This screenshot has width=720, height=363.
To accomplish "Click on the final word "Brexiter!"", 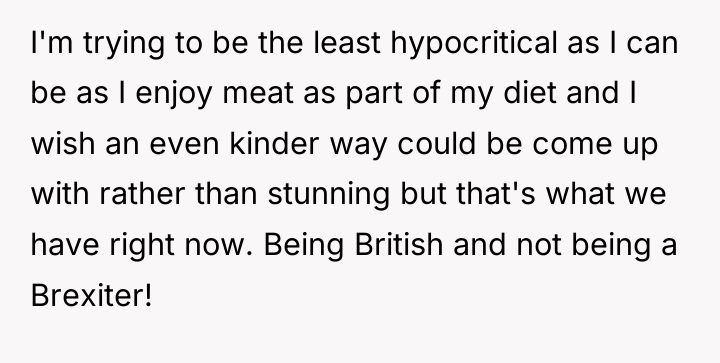I will [91, 295].
